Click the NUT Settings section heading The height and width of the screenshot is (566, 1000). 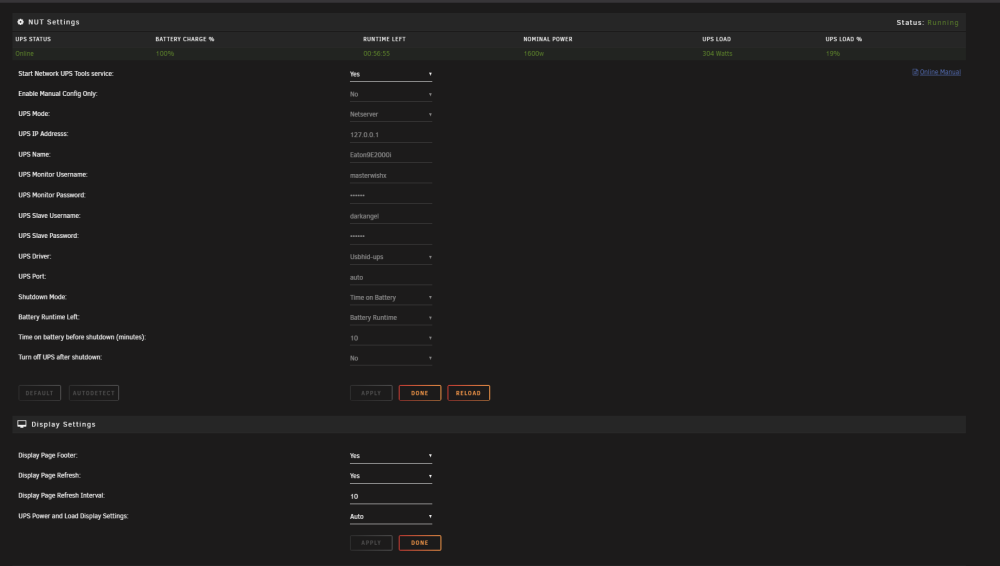(x=54, y=22)
